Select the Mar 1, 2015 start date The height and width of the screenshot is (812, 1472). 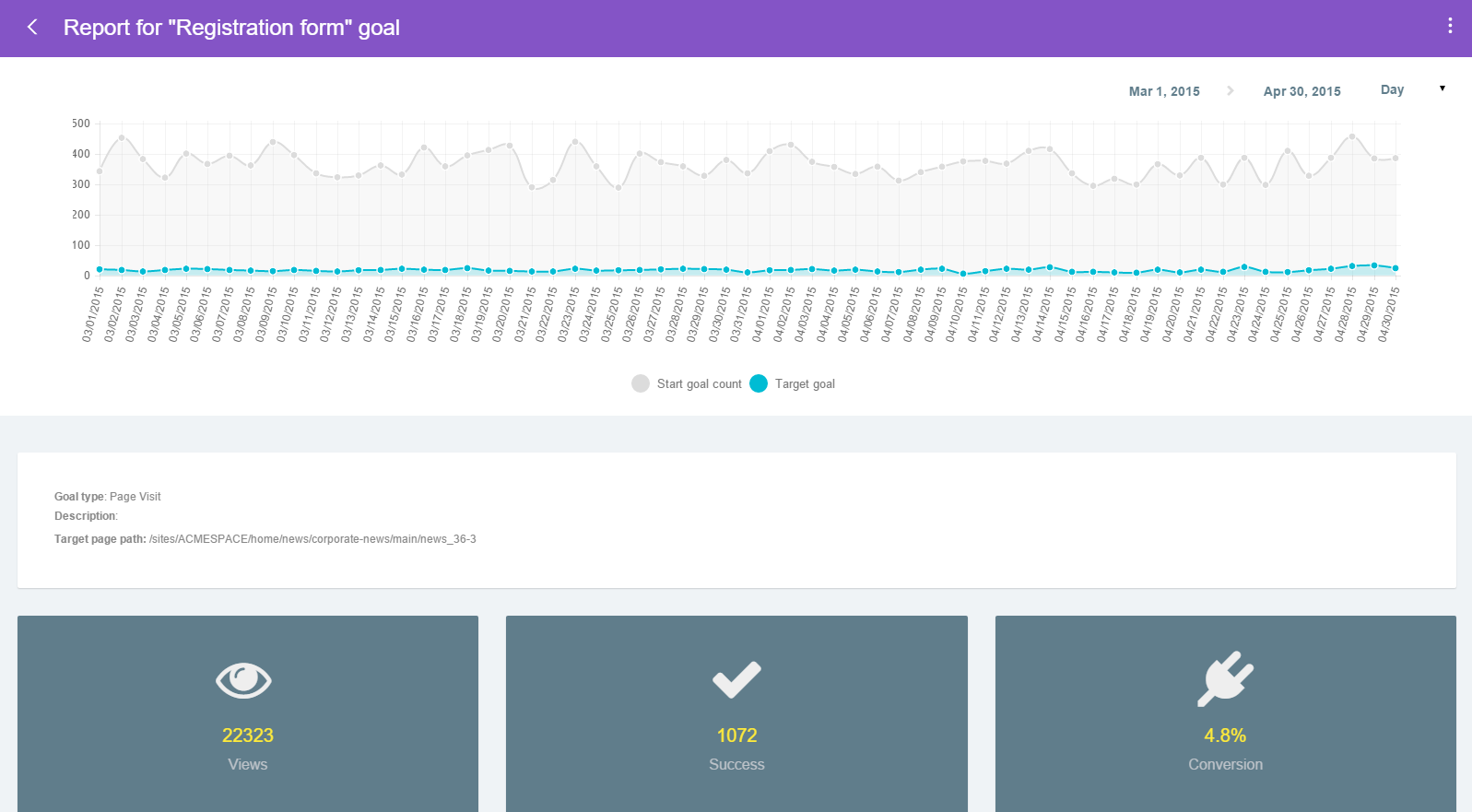pyautogui.click(x=1164, y=91)
